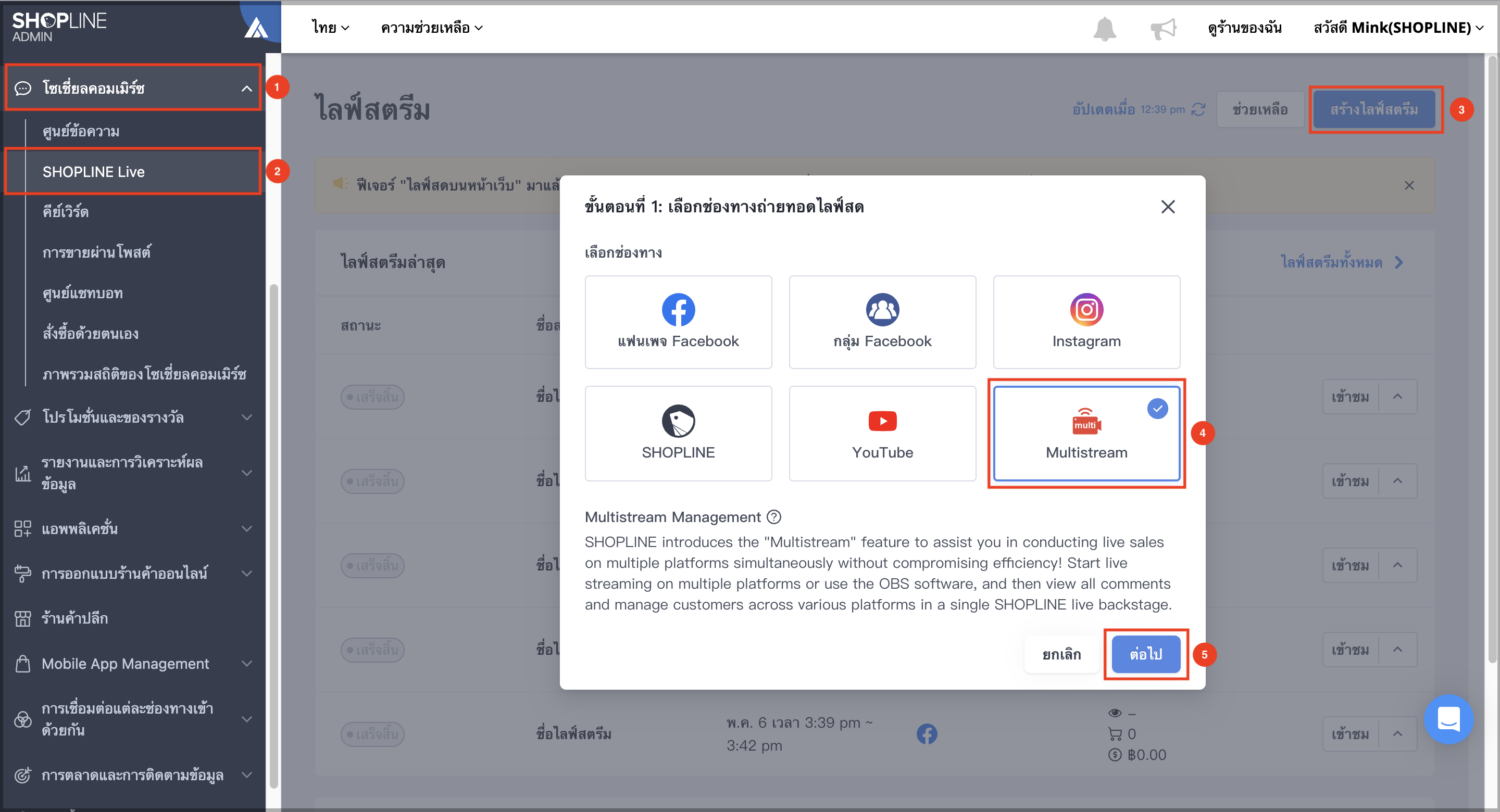Click the ต่อไป next button
Viewport: 1500px width, 812px height.
[x=1146, y=654]
